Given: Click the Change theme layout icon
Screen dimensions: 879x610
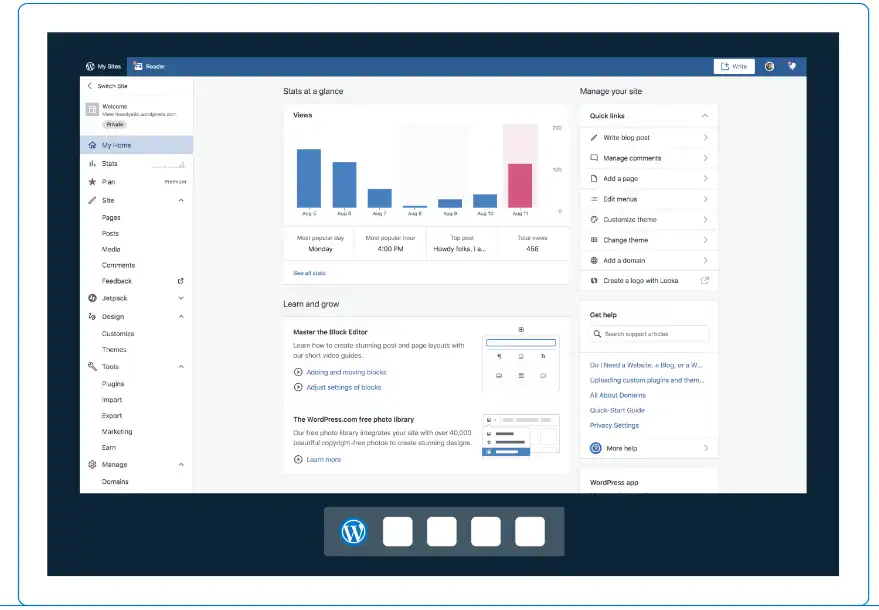Looking at the screenshot, I should click(594, 240).
